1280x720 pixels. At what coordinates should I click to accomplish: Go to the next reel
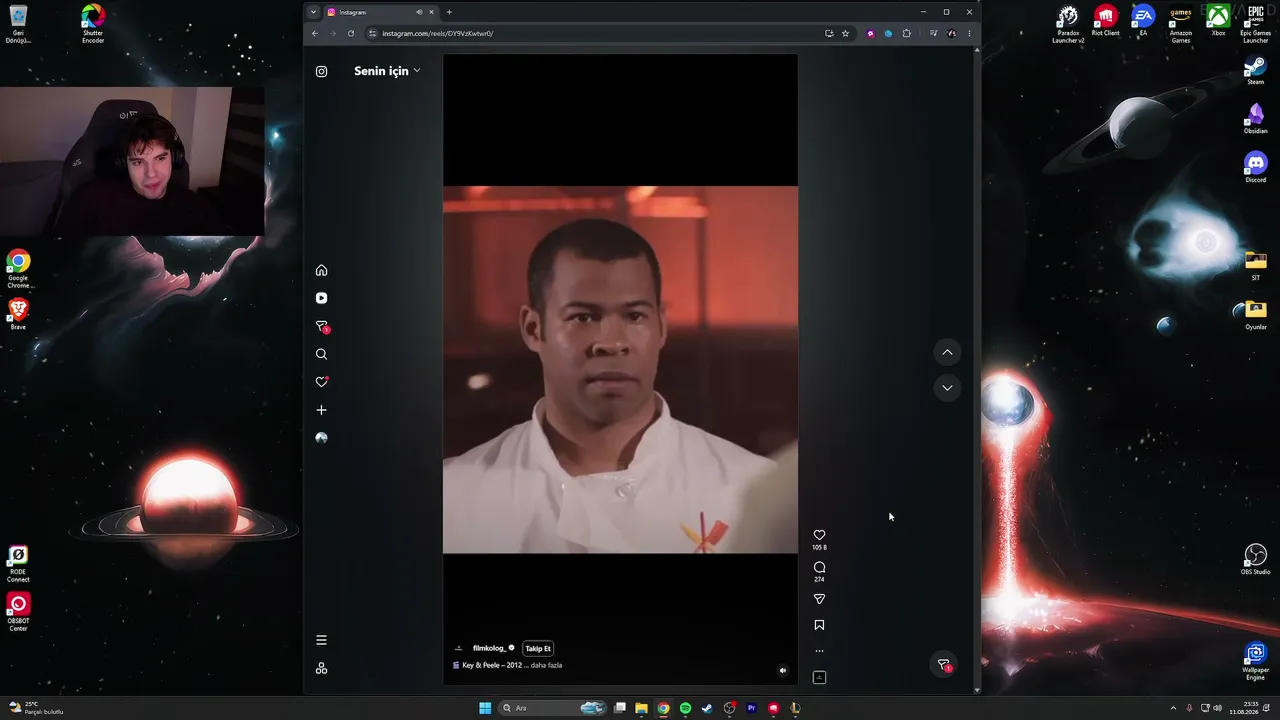click(x=947, y=388)
